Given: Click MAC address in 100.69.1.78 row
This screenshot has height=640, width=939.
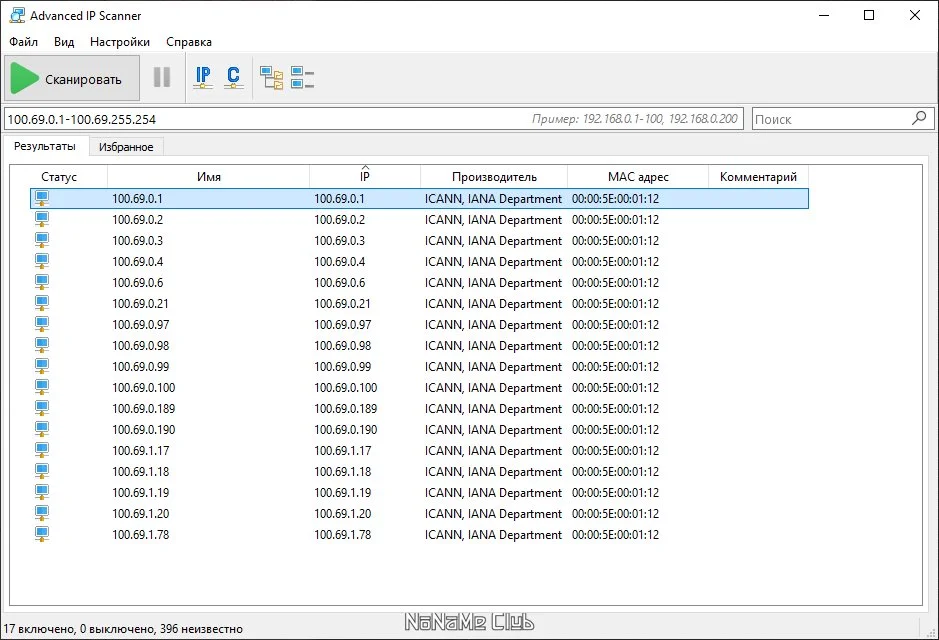Looking at the screenshot, I should (615, 535).
